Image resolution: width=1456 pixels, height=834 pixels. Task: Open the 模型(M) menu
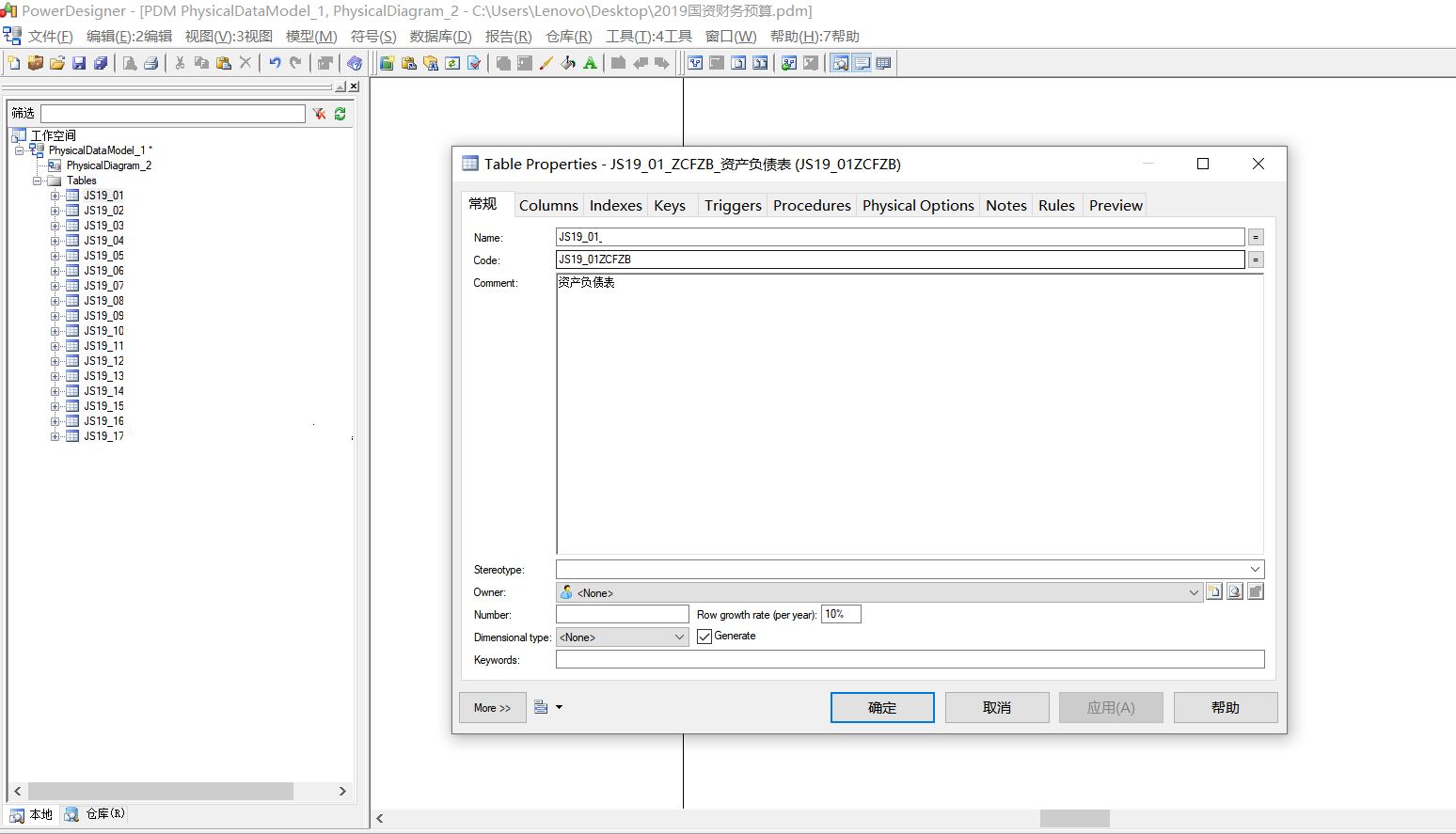click(x=311, y=37)
